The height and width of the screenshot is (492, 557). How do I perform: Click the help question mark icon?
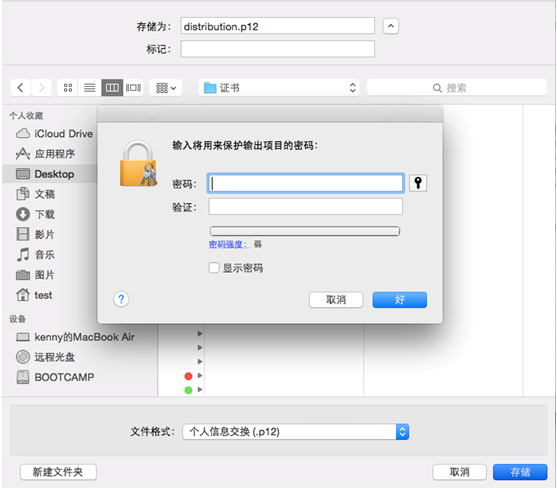121,299
